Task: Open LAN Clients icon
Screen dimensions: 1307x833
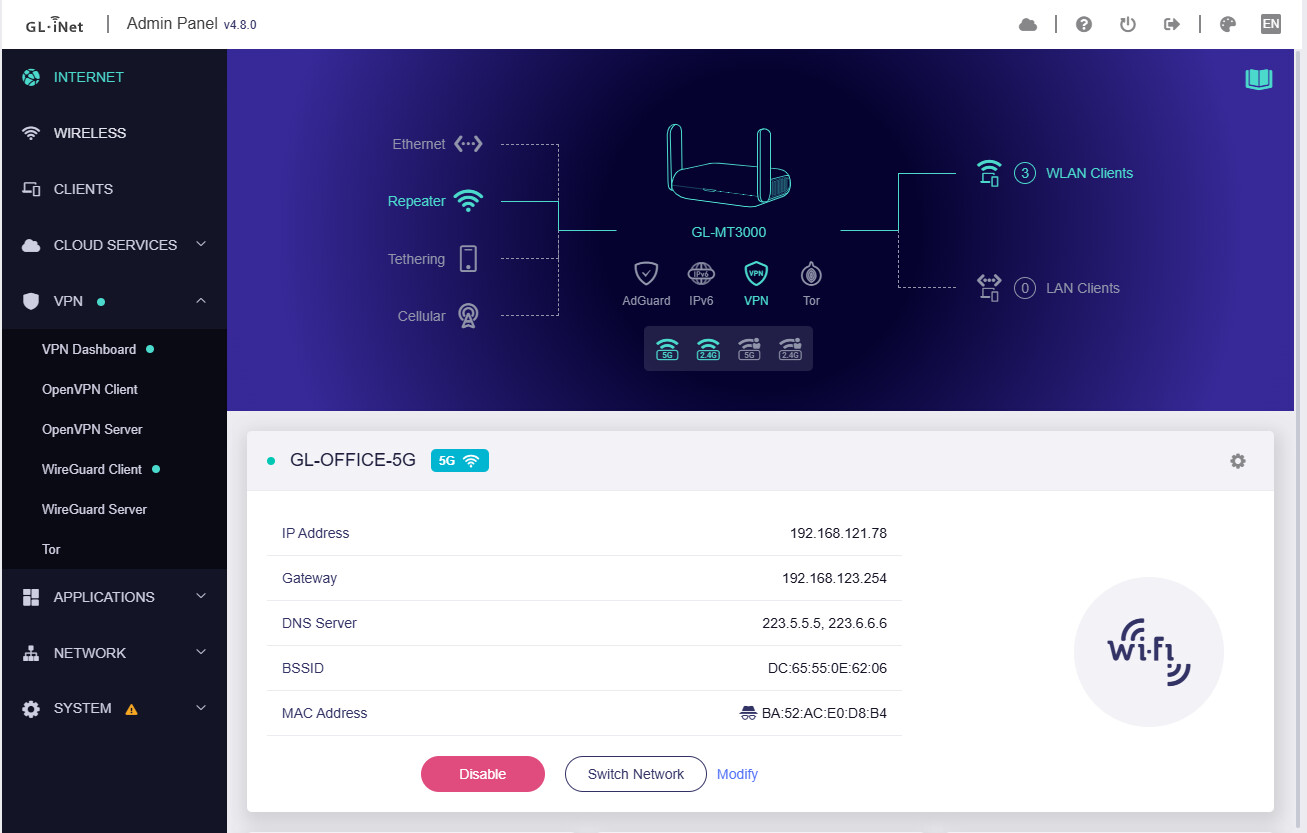Action: coord(989,288)
